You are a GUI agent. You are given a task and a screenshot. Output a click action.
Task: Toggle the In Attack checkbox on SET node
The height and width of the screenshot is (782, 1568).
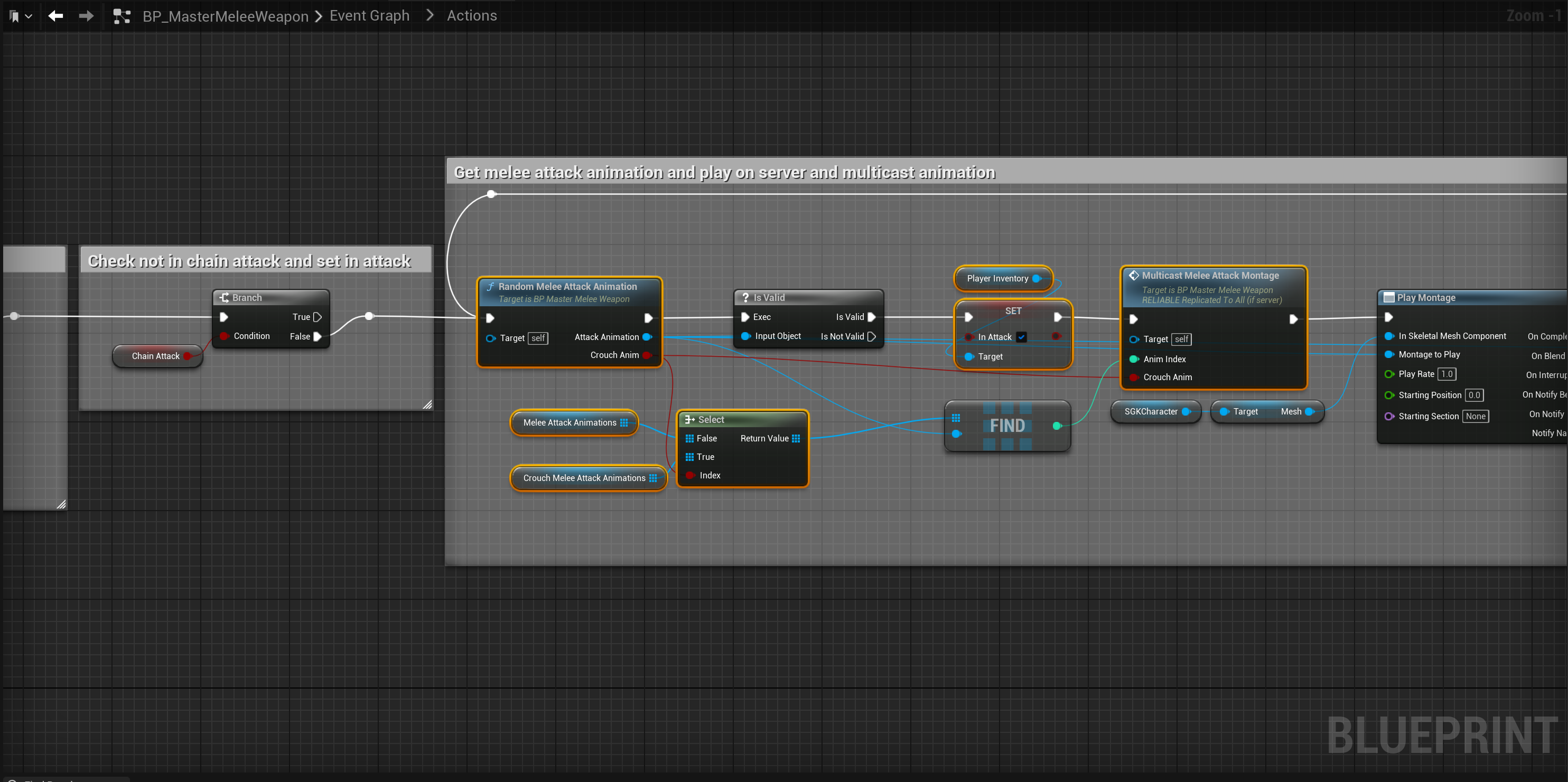coord(1021,337)
